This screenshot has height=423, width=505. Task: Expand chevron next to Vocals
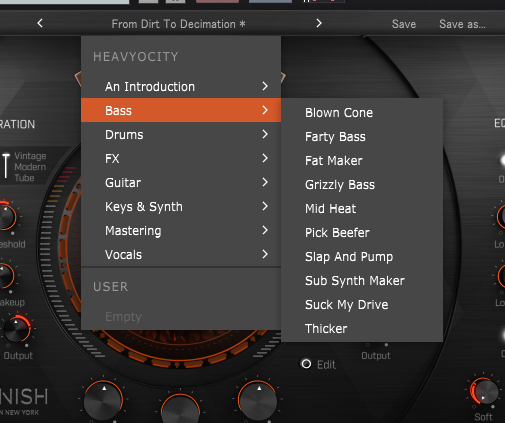(x=265, y=254)
